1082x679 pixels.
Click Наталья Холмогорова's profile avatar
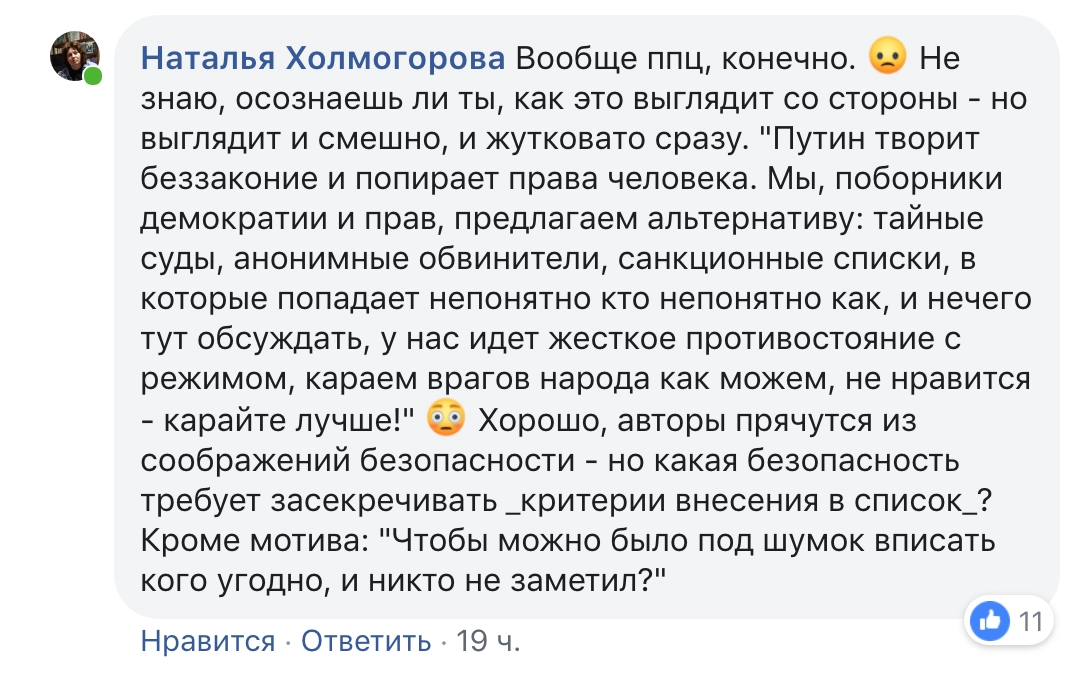pyautogui.click(x=74, y=56)
